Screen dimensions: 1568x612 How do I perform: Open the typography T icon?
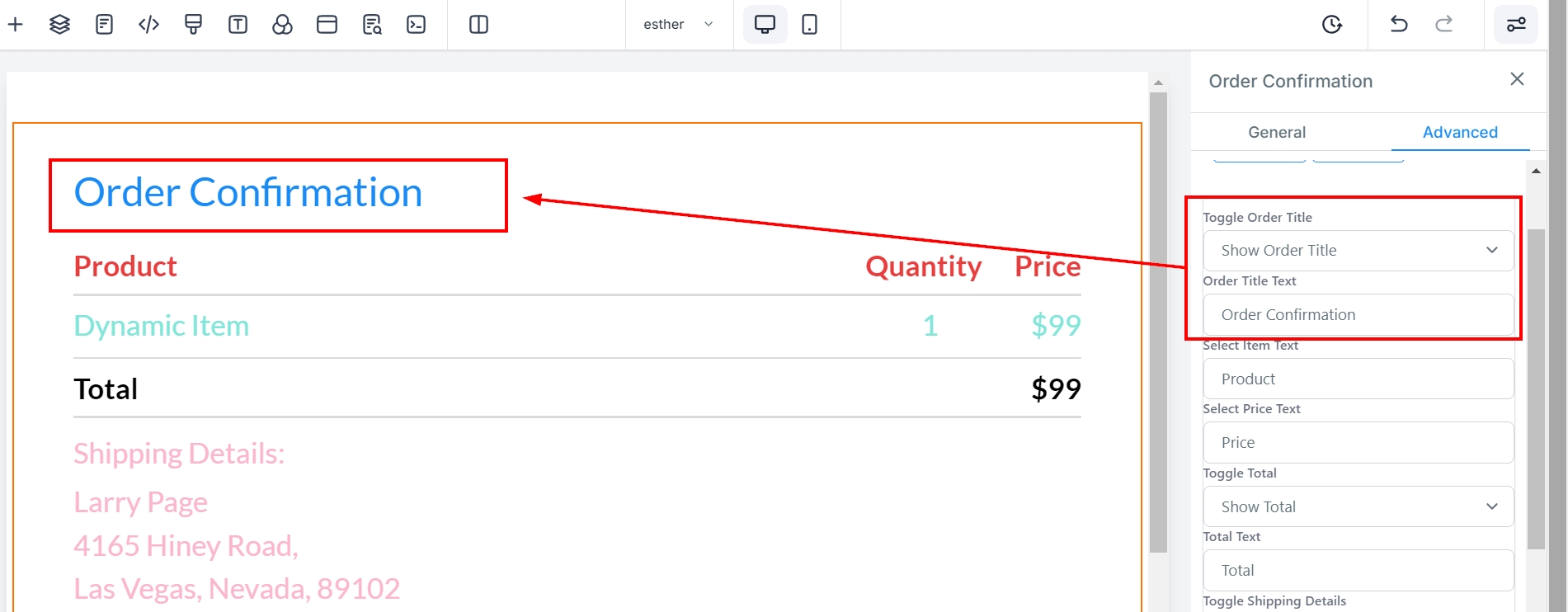(238, 25)
